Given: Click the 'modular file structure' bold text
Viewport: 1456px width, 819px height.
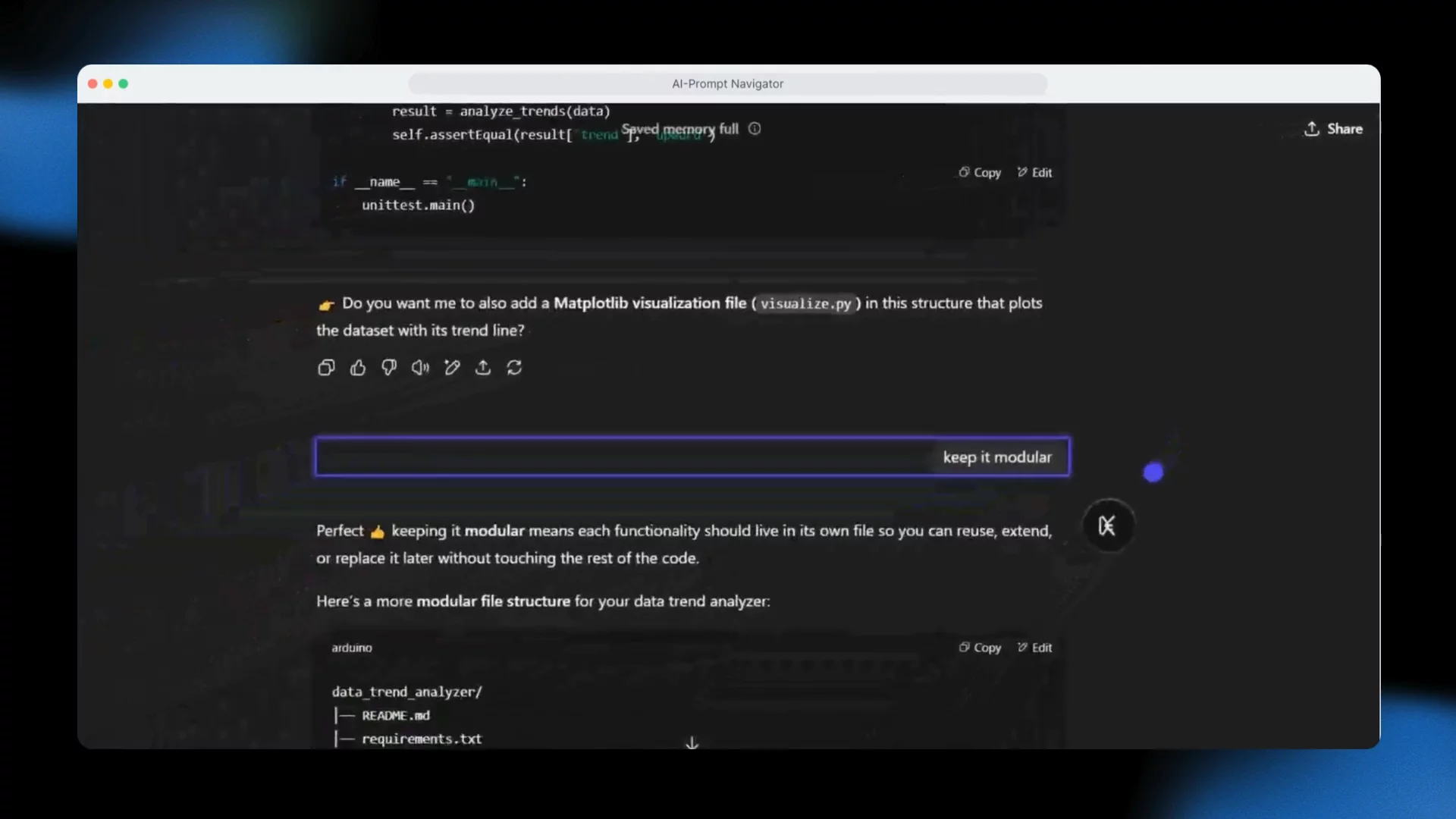Looking at the screenshot, I should coord(493,601).
